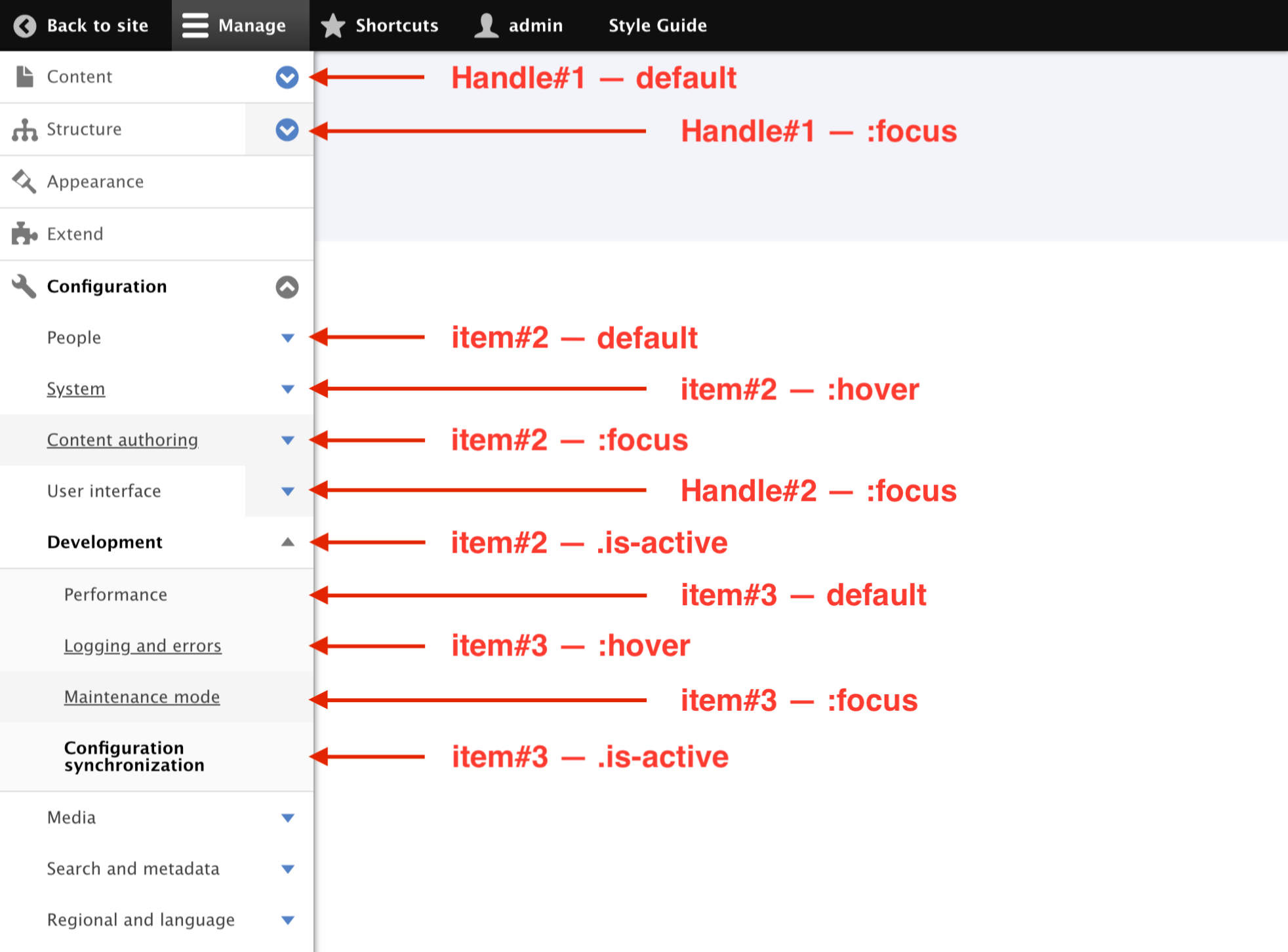Expand the Regional and language dropdown
This screenshot has width=1288, height=952.
coord(287,920)
